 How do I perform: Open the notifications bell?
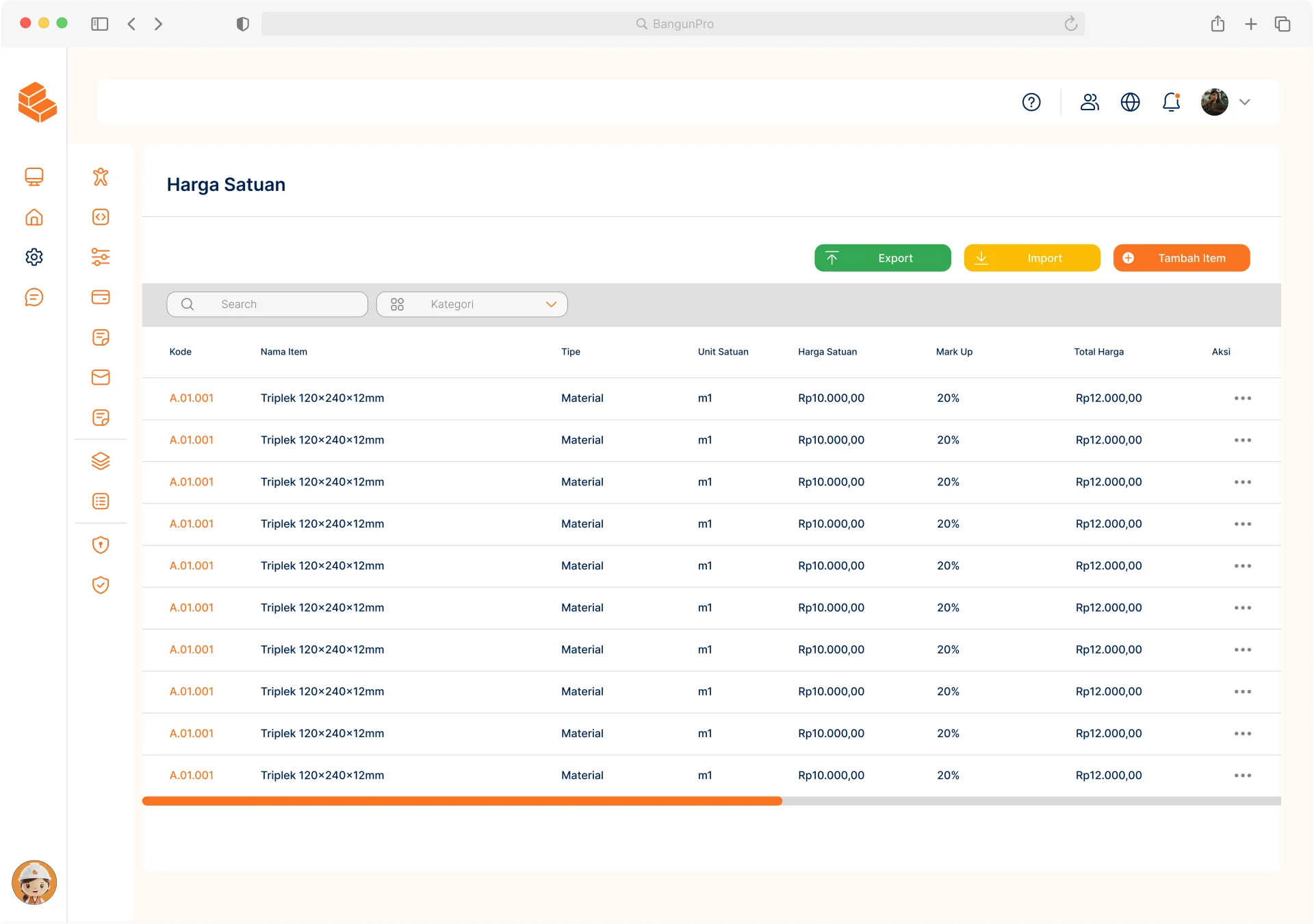tap(1171, 102)
